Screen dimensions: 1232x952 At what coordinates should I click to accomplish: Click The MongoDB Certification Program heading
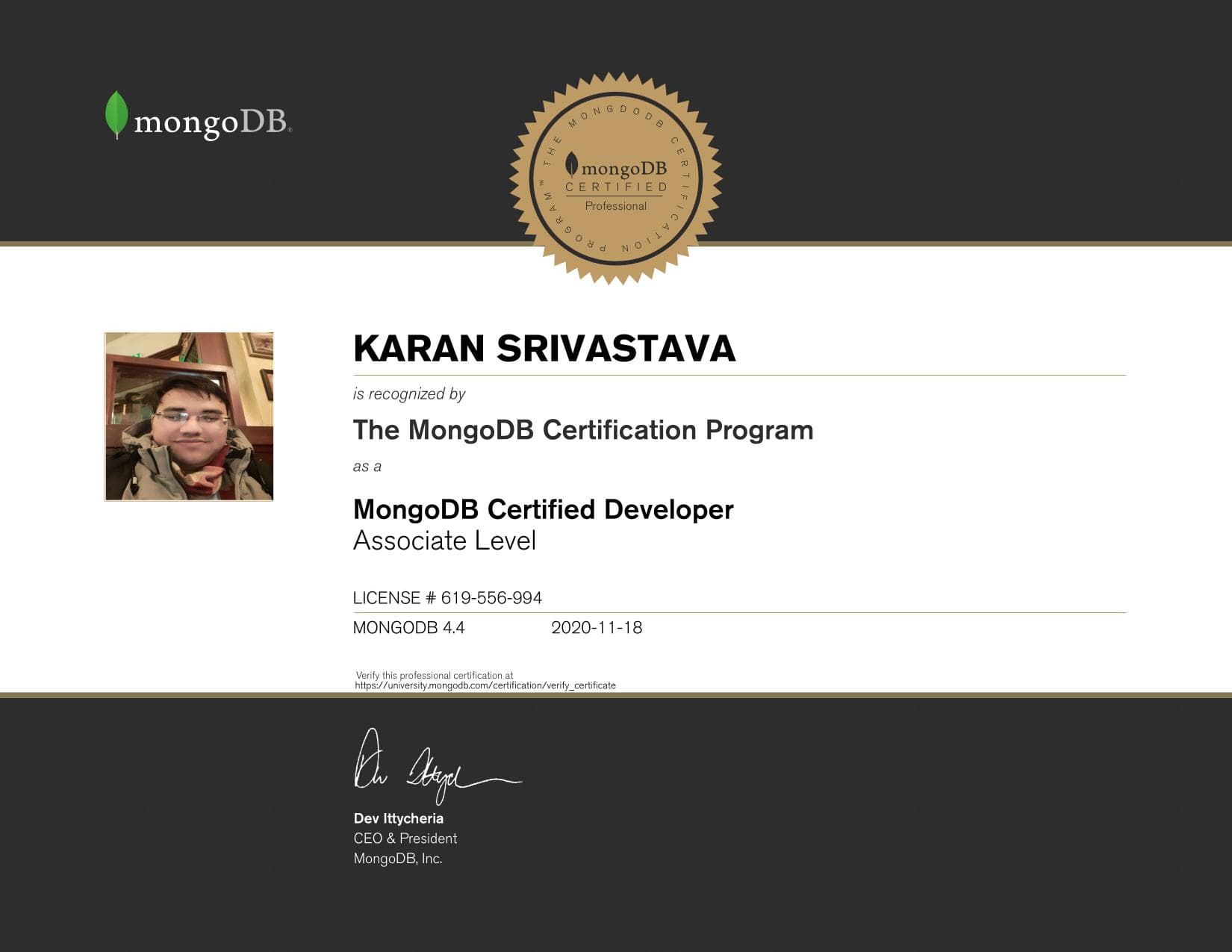pos(583,429)
